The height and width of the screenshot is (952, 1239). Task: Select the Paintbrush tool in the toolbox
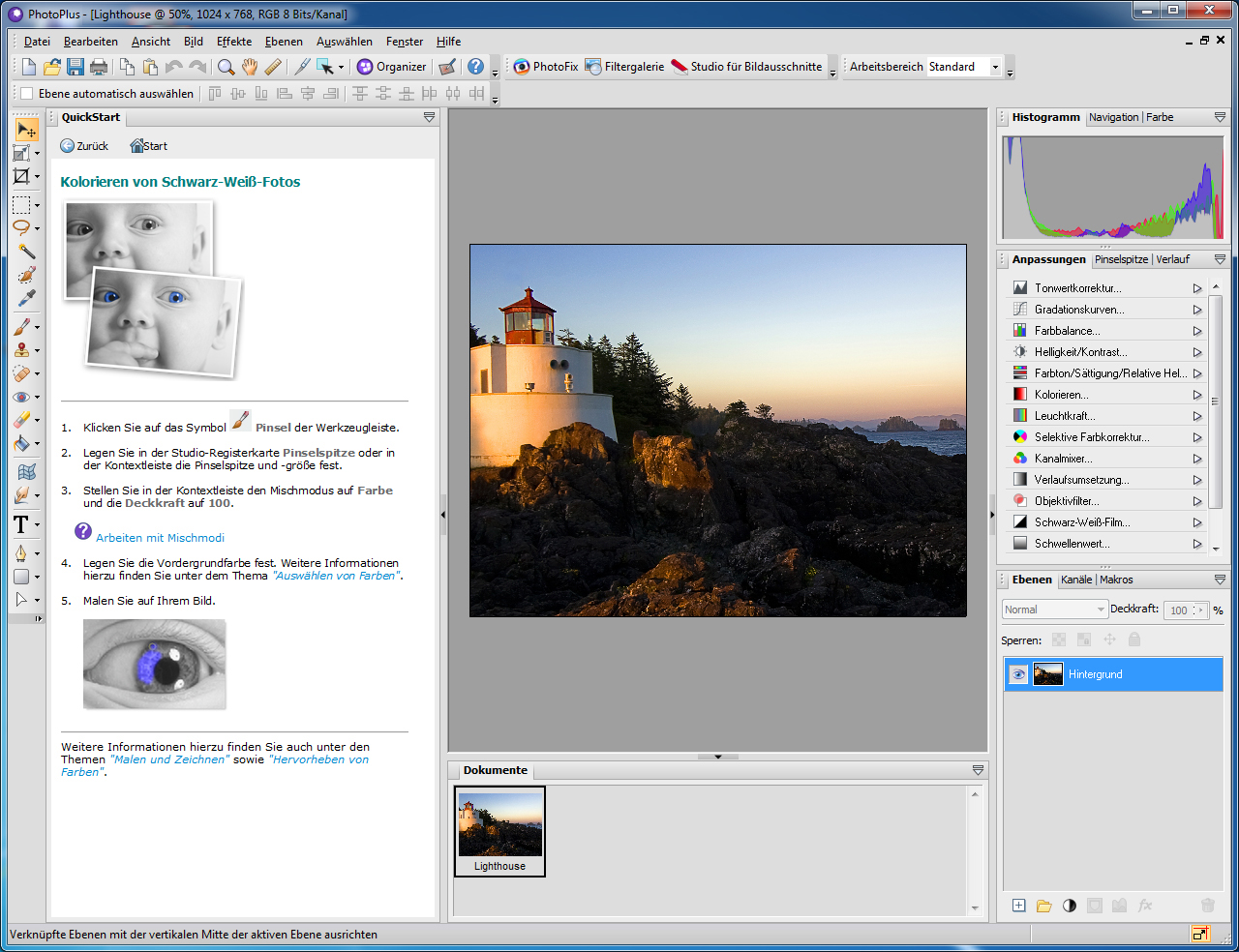click(x=21, y=327)
